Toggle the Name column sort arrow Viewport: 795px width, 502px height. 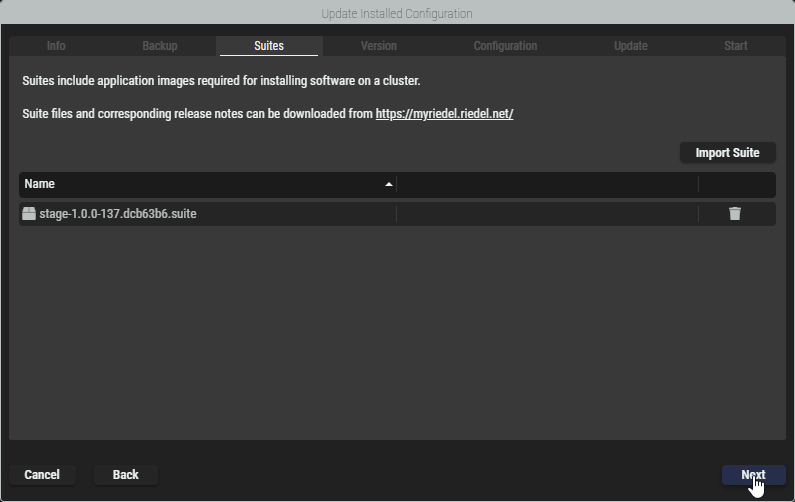coord(389,185)
